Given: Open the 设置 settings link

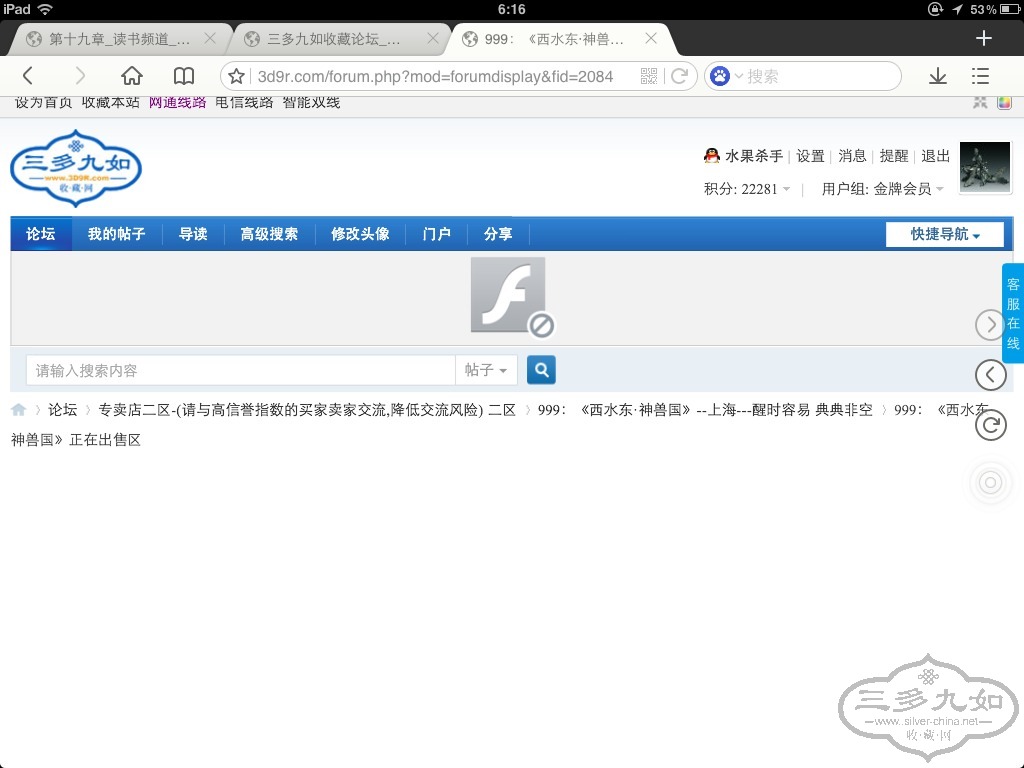Looking at the screenshot, I should tap(810, 156).
